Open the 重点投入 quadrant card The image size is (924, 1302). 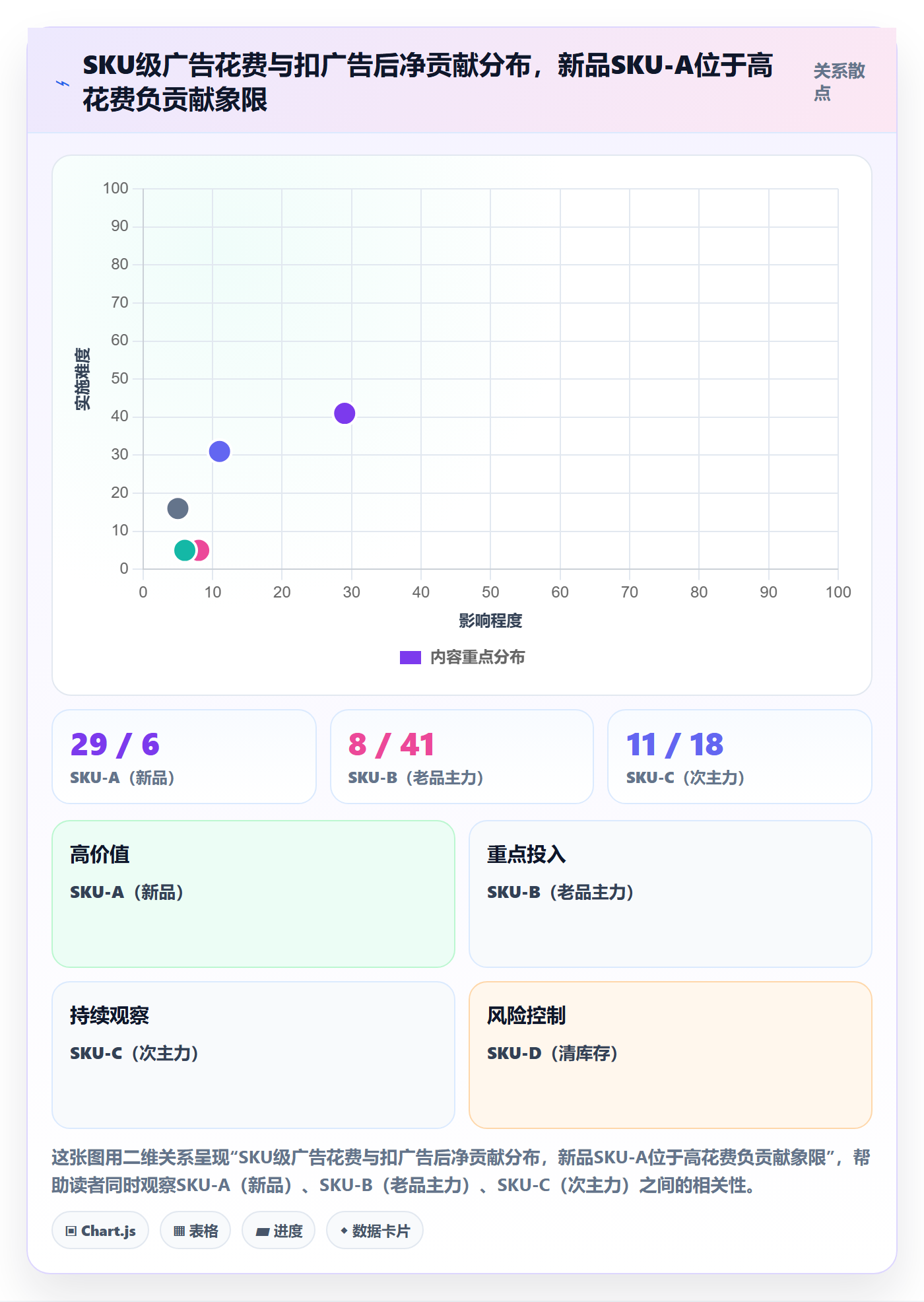pos(671,894)
